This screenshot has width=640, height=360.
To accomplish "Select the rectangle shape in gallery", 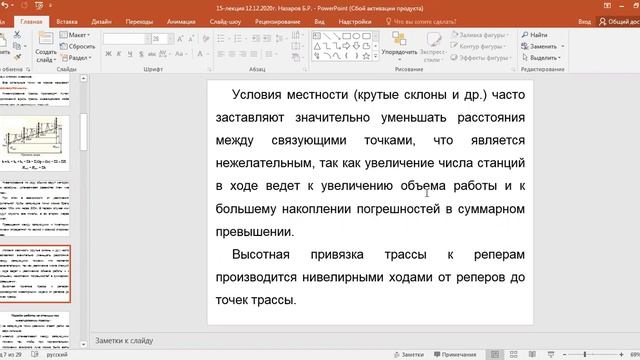I will 346,36.
